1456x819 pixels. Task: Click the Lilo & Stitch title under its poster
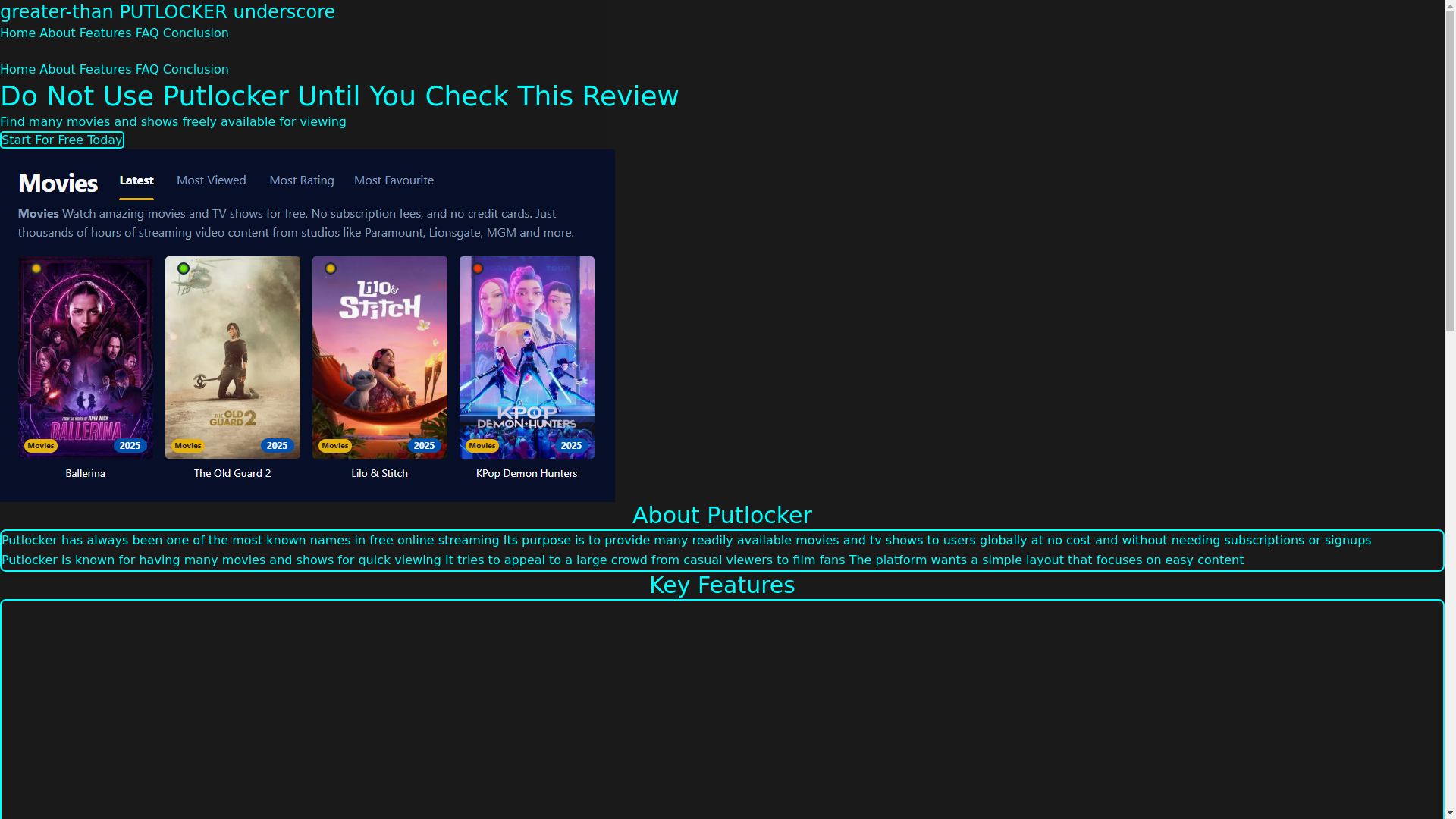pyautogui.click(x=380, y=474)
